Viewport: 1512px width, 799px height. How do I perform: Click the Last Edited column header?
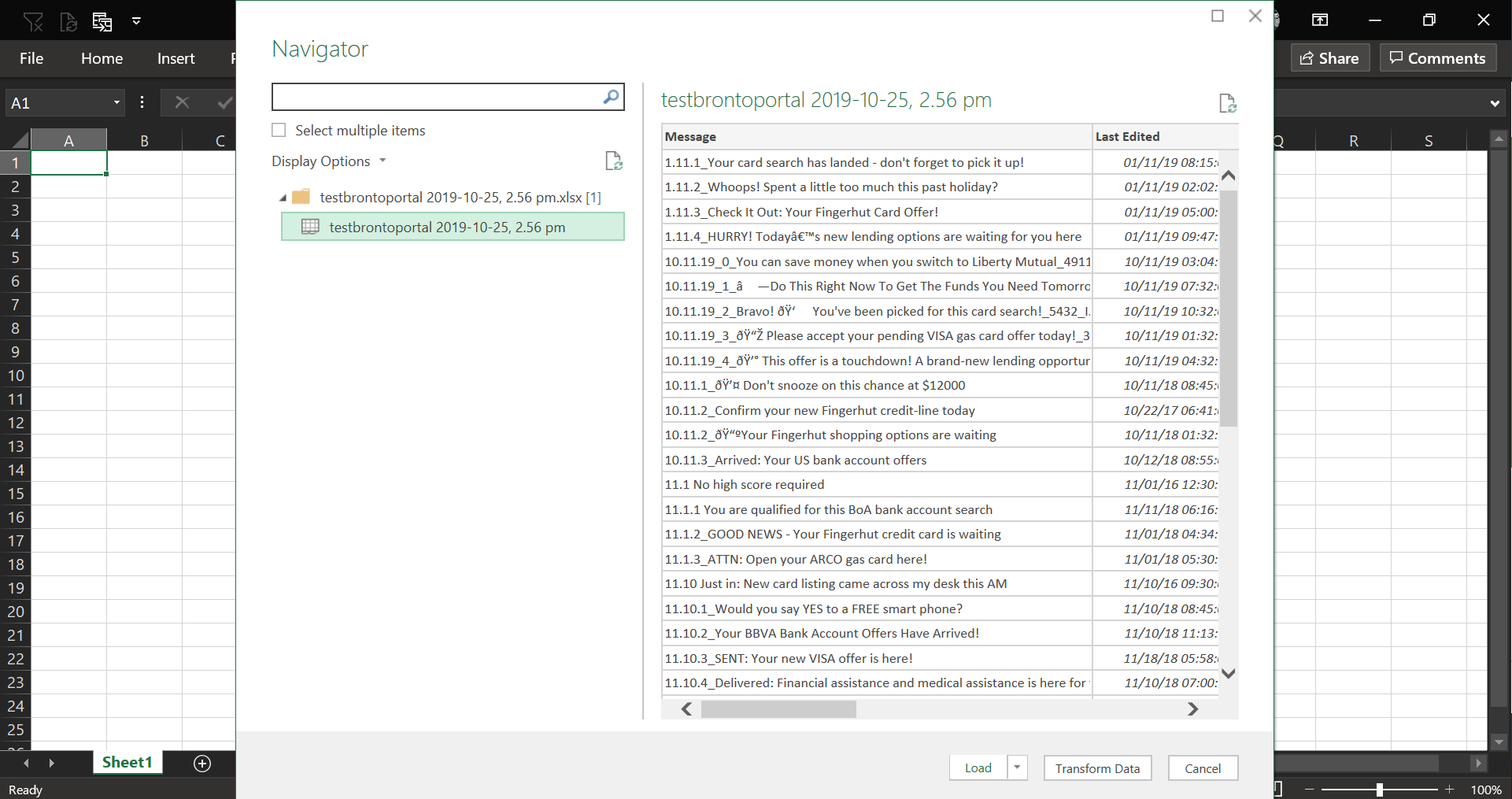click(x=1165, y=137)
